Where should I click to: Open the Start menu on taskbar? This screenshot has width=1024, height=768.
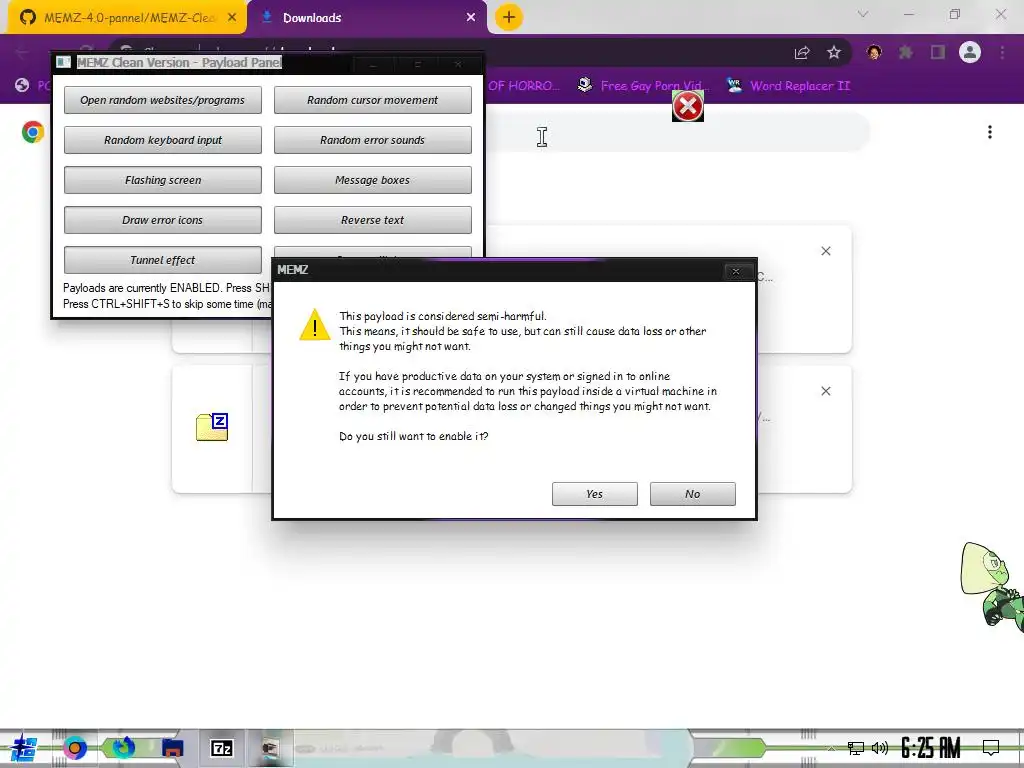[23, 748]
